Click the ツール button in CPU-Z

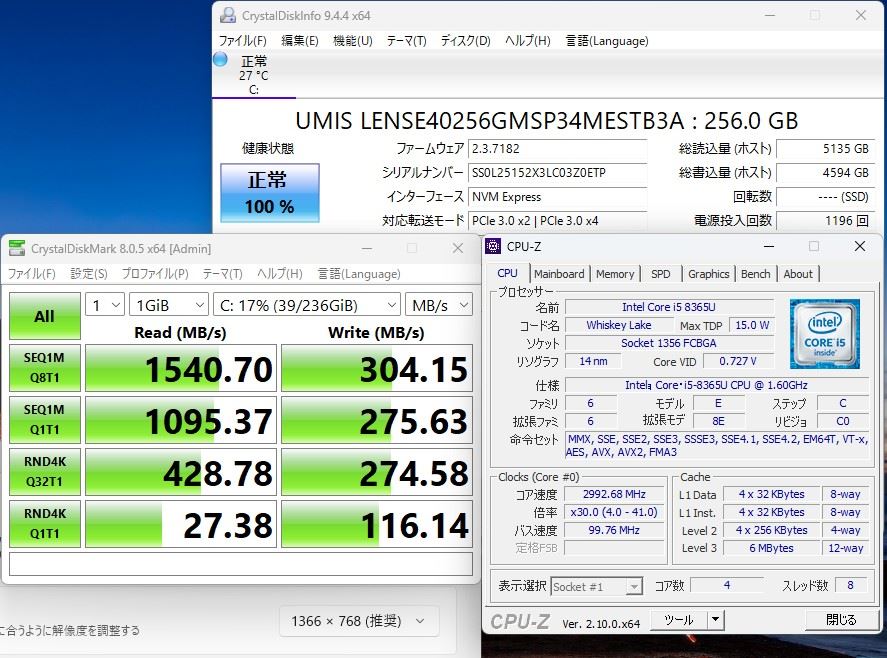pos(679,620)
